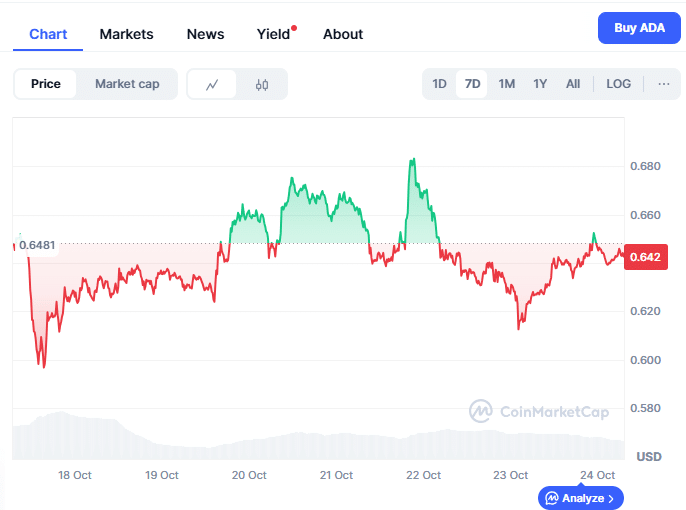Click the Buy ADA button

(639, 28)
